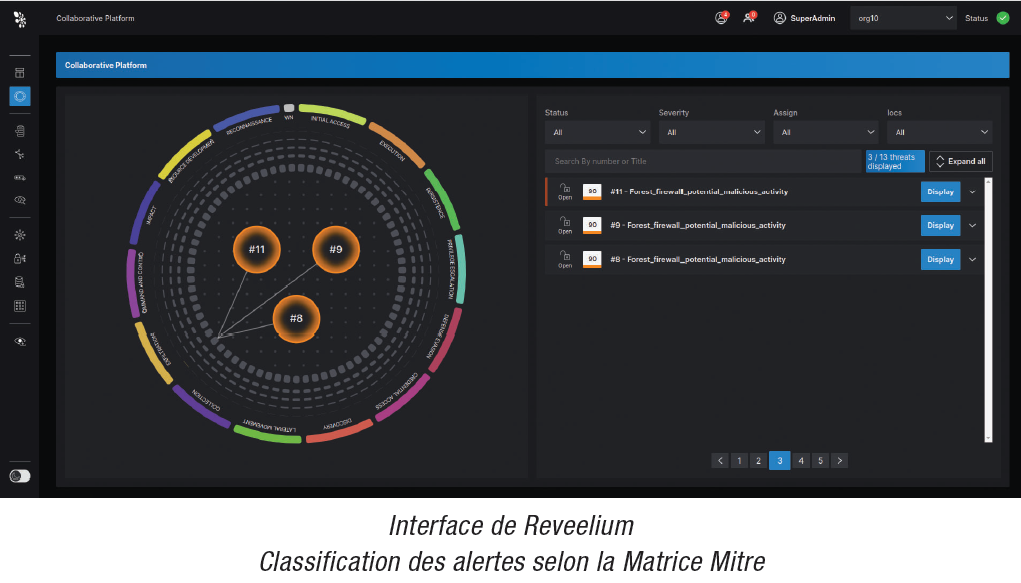
Task: Open the key-like icon below branching icon
Action: (20, 177)
